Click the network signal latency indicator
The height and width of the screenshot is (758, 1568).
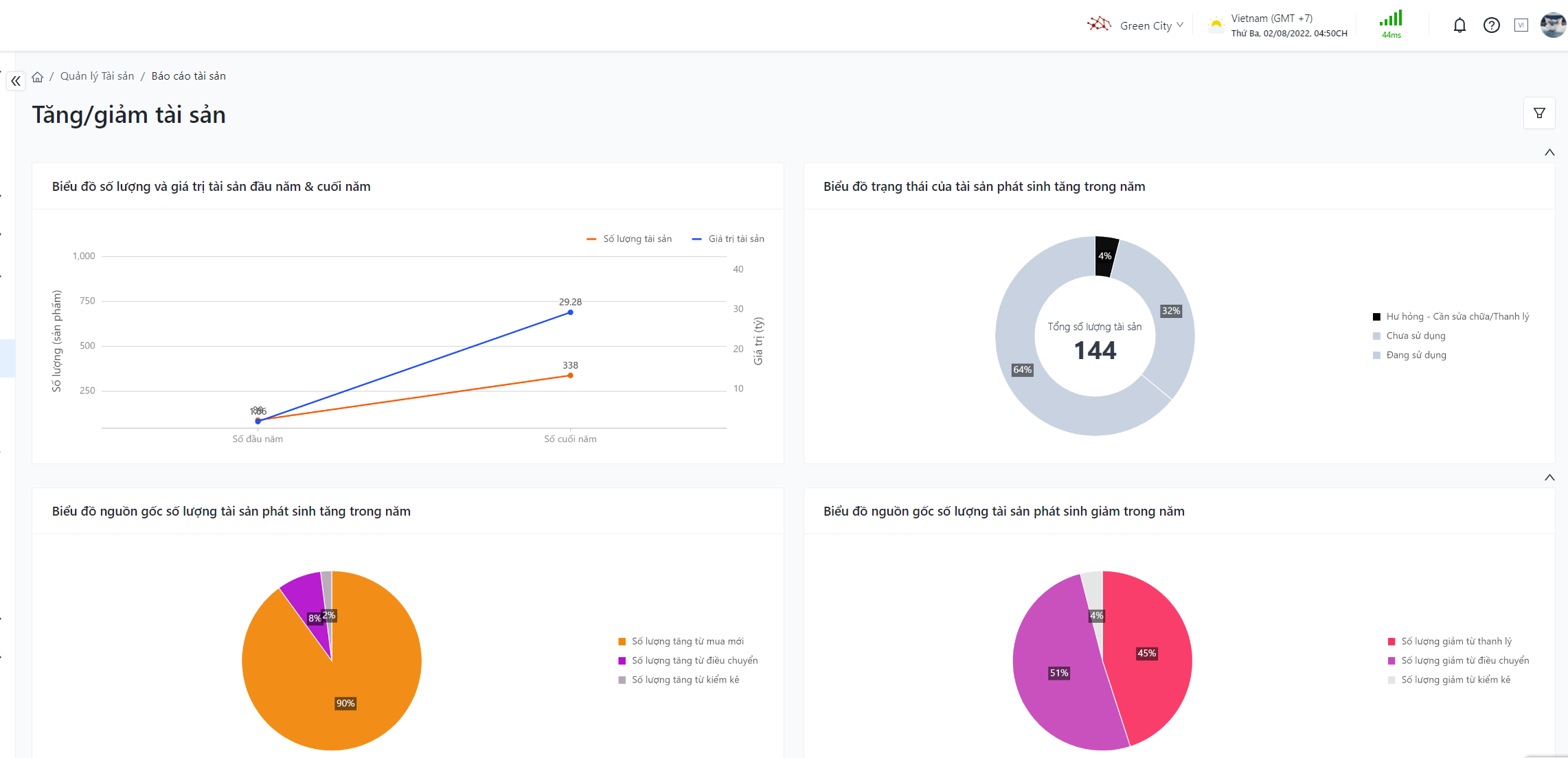[1391, 24]
